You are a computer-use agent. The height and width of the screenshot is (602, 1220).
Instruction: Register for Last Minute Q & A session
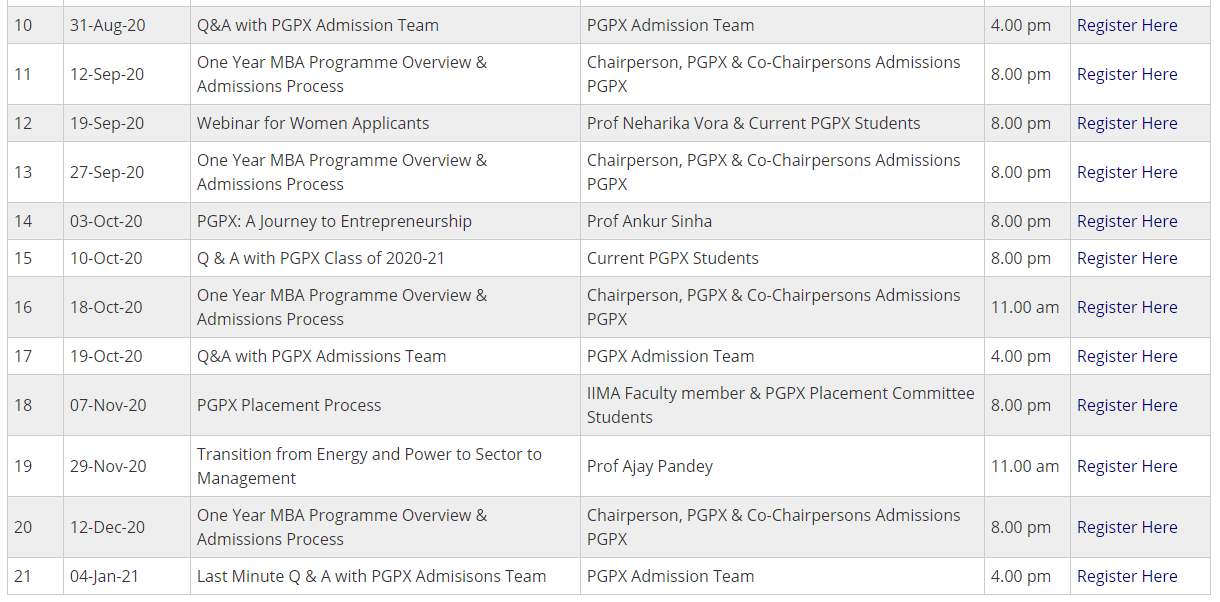click(1127, 576)
